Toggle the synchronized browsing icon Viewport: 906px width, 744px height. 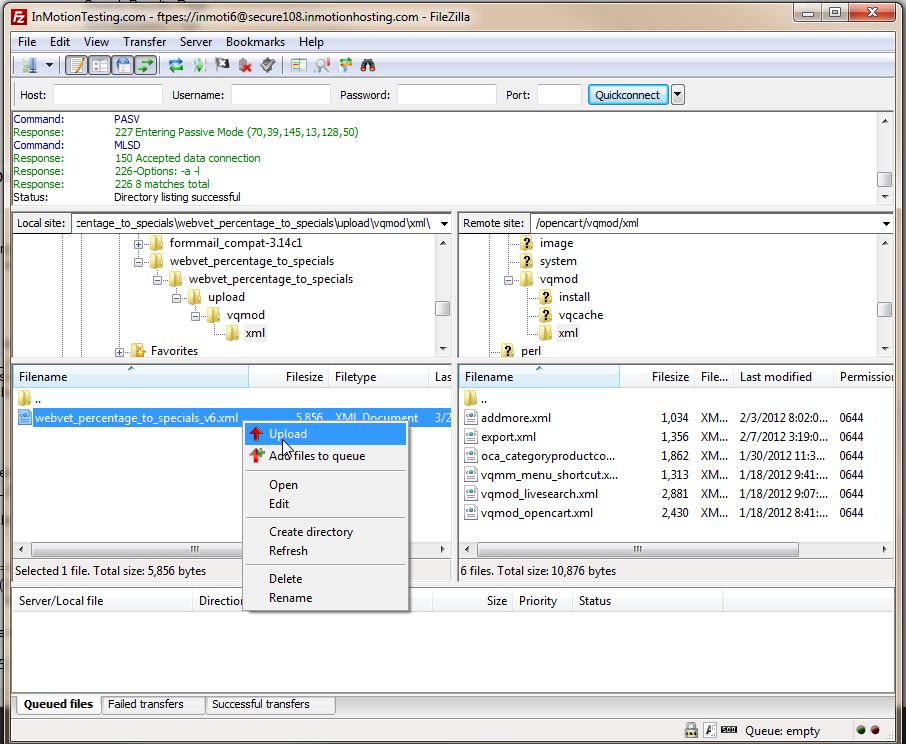click(x=345, y=66)
